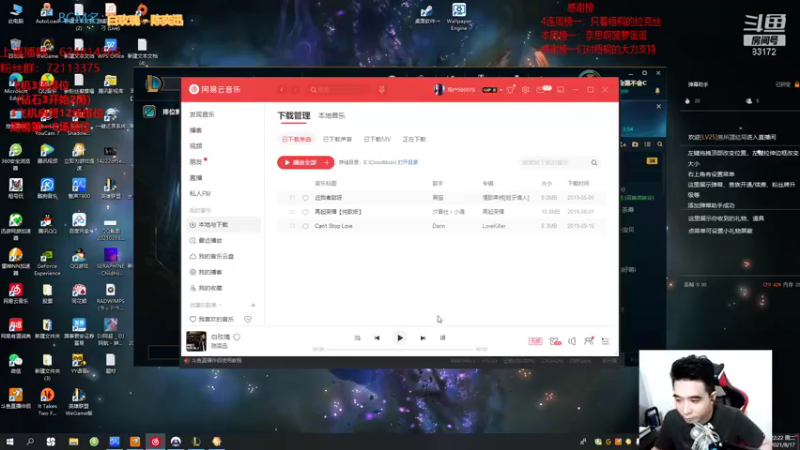Select the 已下载声音 filter
Image resolution: width=800 pixels, height=450 pixels.
[x=337, y=139]
